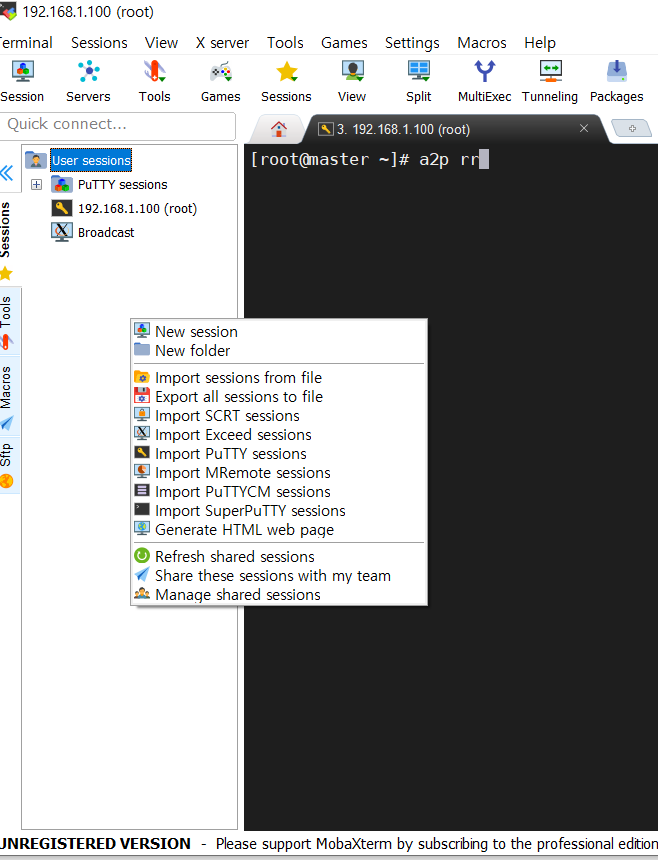Choose New folder from context menu

click(x=279, y=350)
